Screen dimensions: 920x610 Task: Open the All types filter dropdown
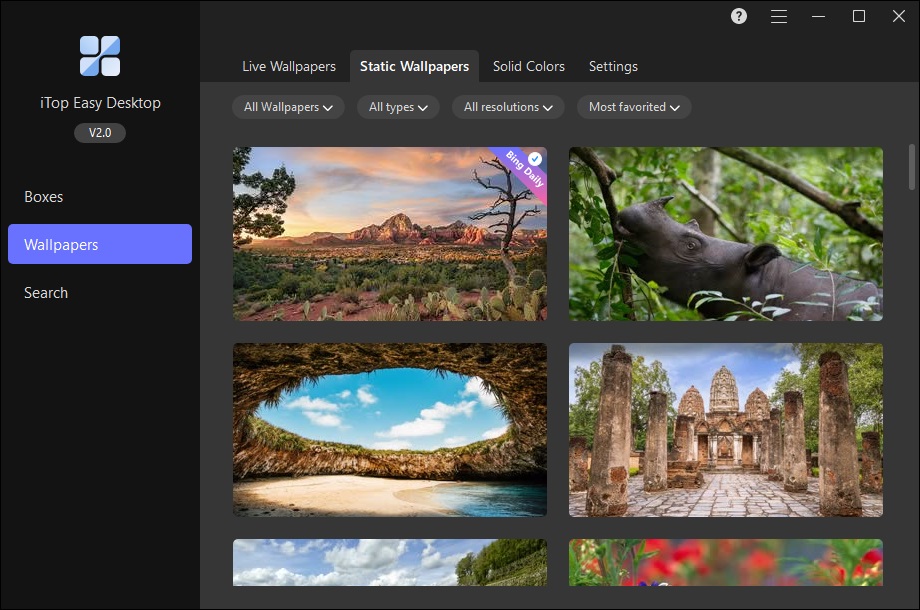tap(398, 107)
